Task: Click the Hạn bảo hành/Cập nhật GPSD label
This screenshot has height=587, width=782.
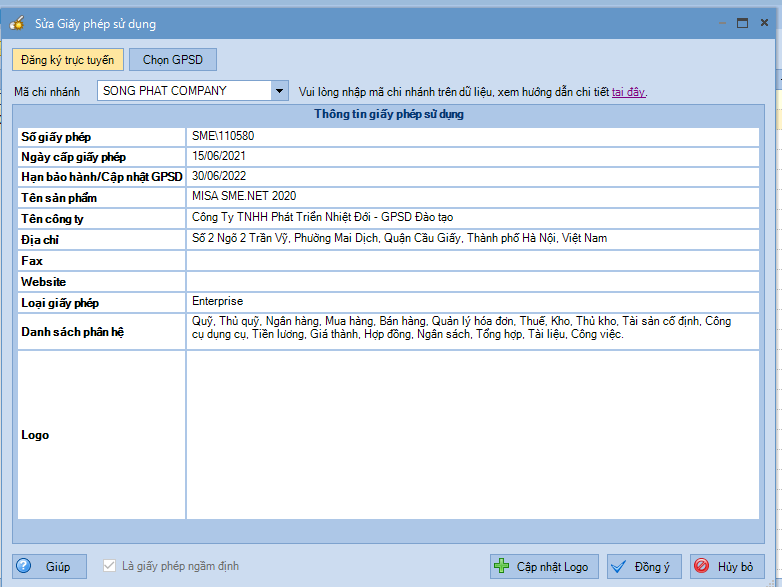Action: [x=102, y=177]
